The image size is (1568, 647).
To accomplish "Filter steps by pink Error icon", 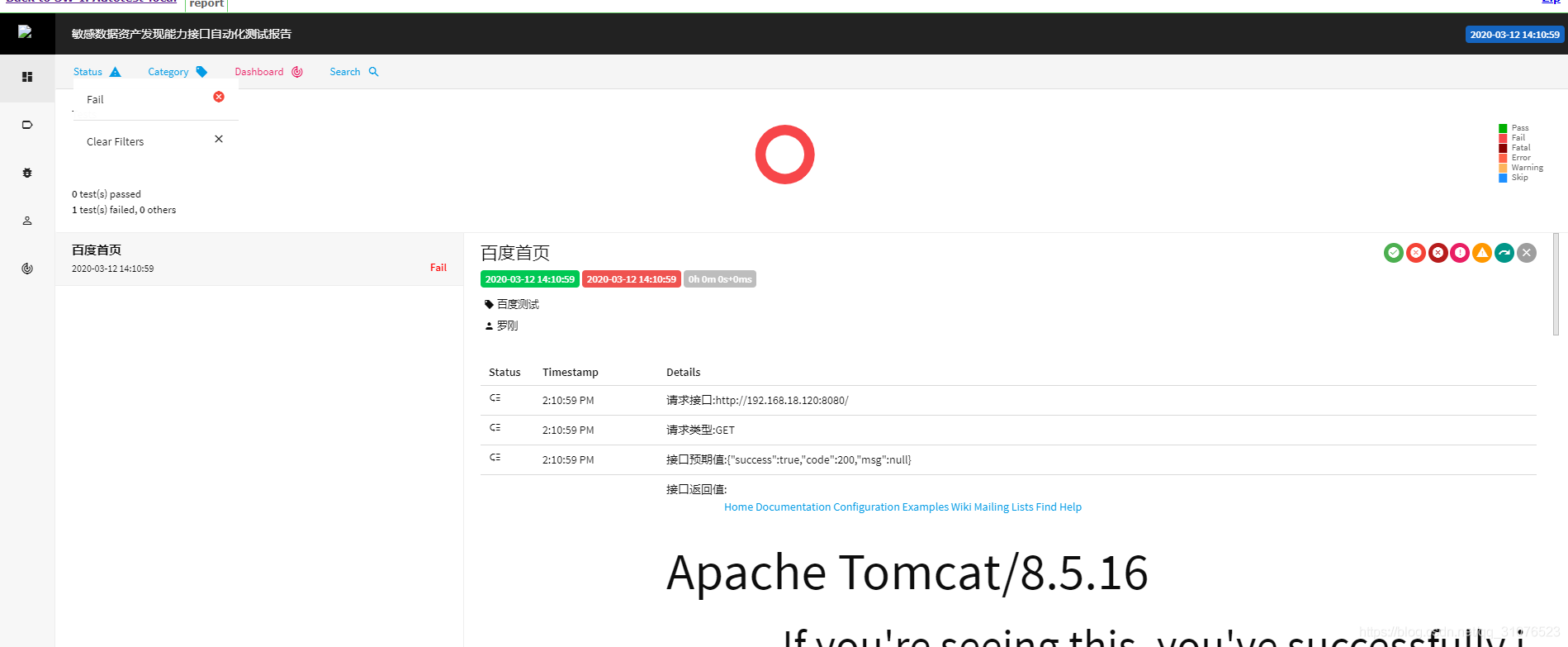I will [x=1460, y=253].
